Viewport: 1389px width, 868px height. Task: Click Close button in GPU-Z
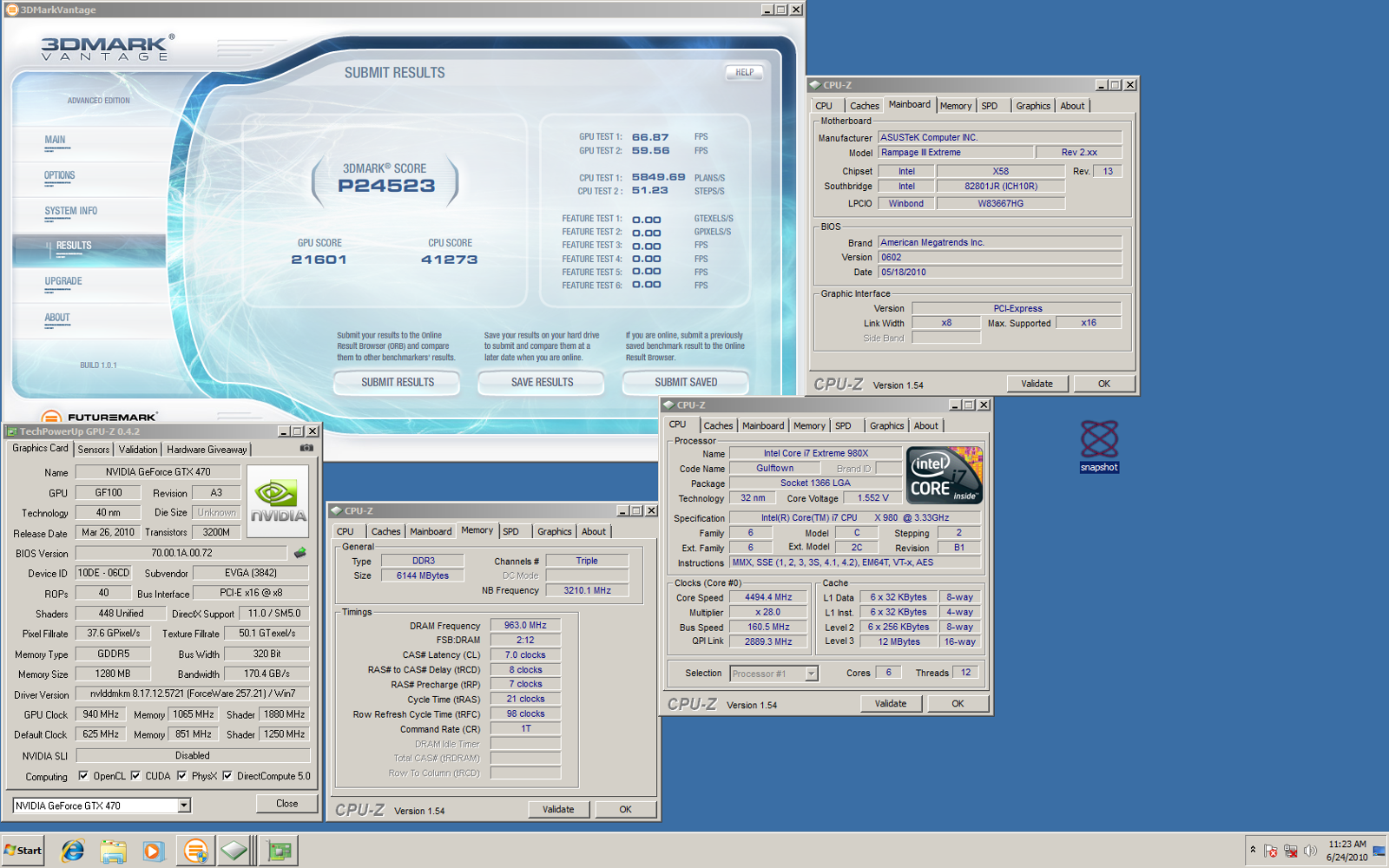coord(286,804)
